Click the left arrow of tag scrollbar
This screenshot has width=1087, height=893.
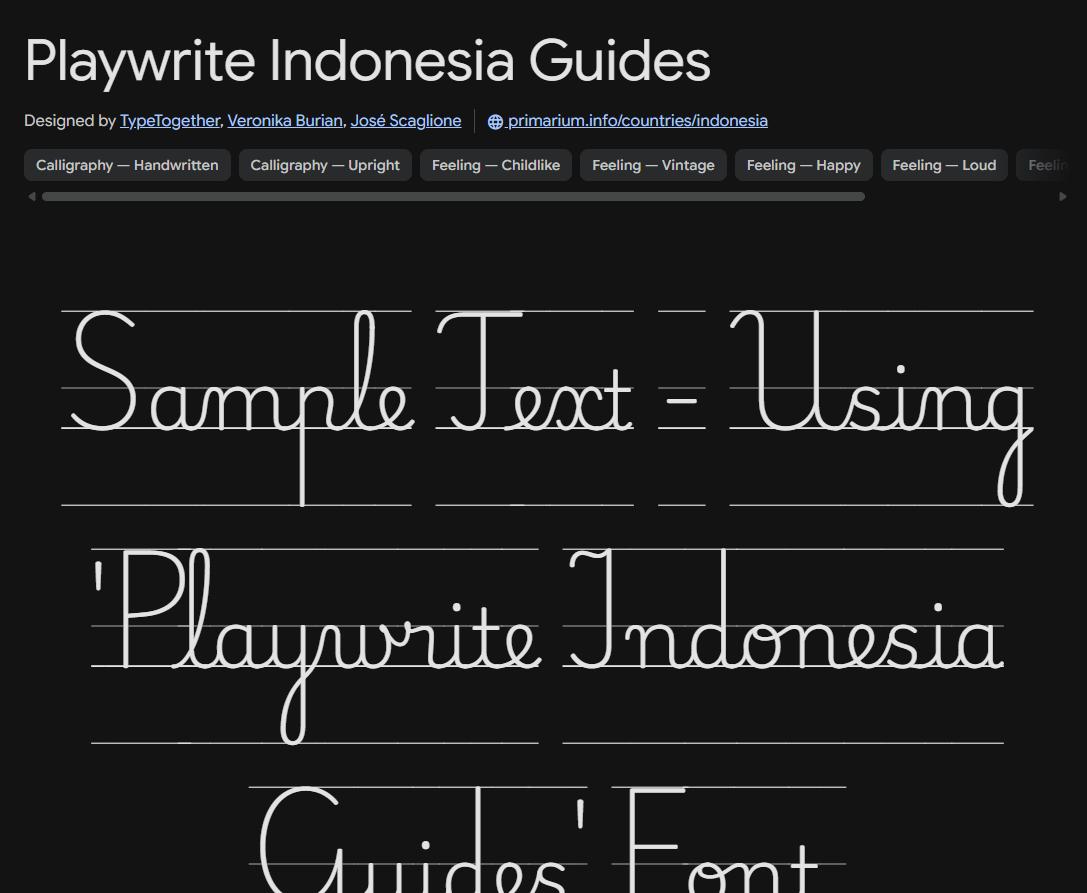pos(31,197)
